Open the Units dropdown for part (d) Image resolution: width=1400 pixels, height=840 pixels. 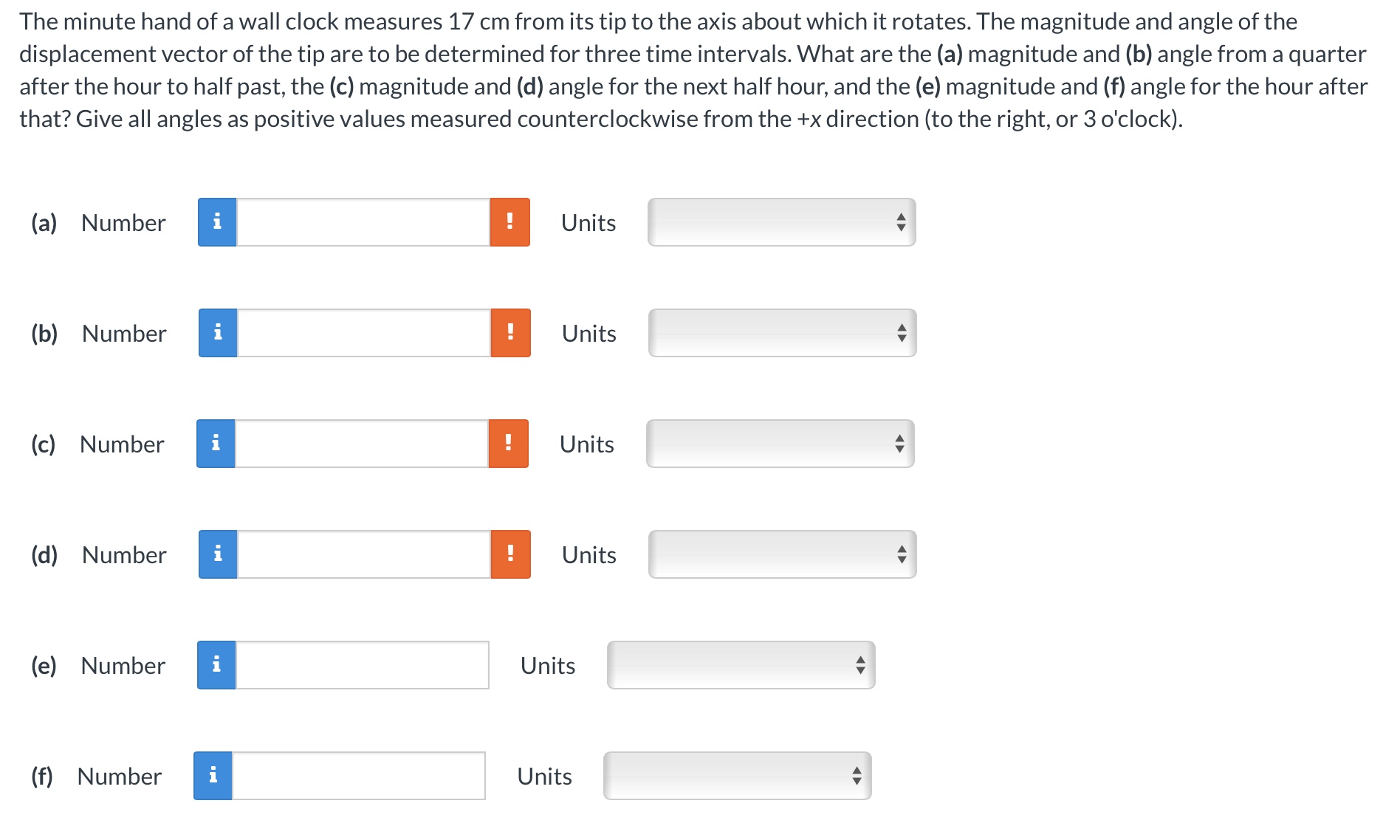pyautogui.click(x=781, y=554)
